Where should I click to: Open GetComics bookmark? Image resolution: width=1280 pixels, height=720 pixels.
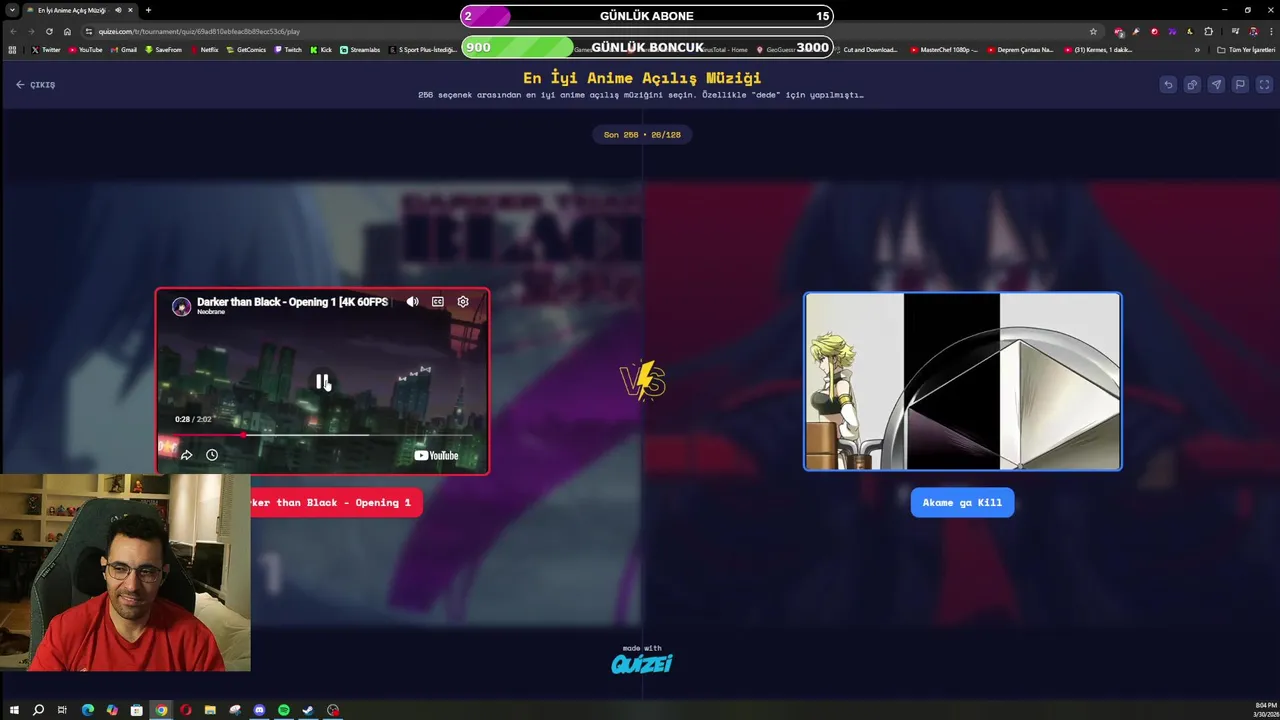pyautogui.click(x=246, y=50)
